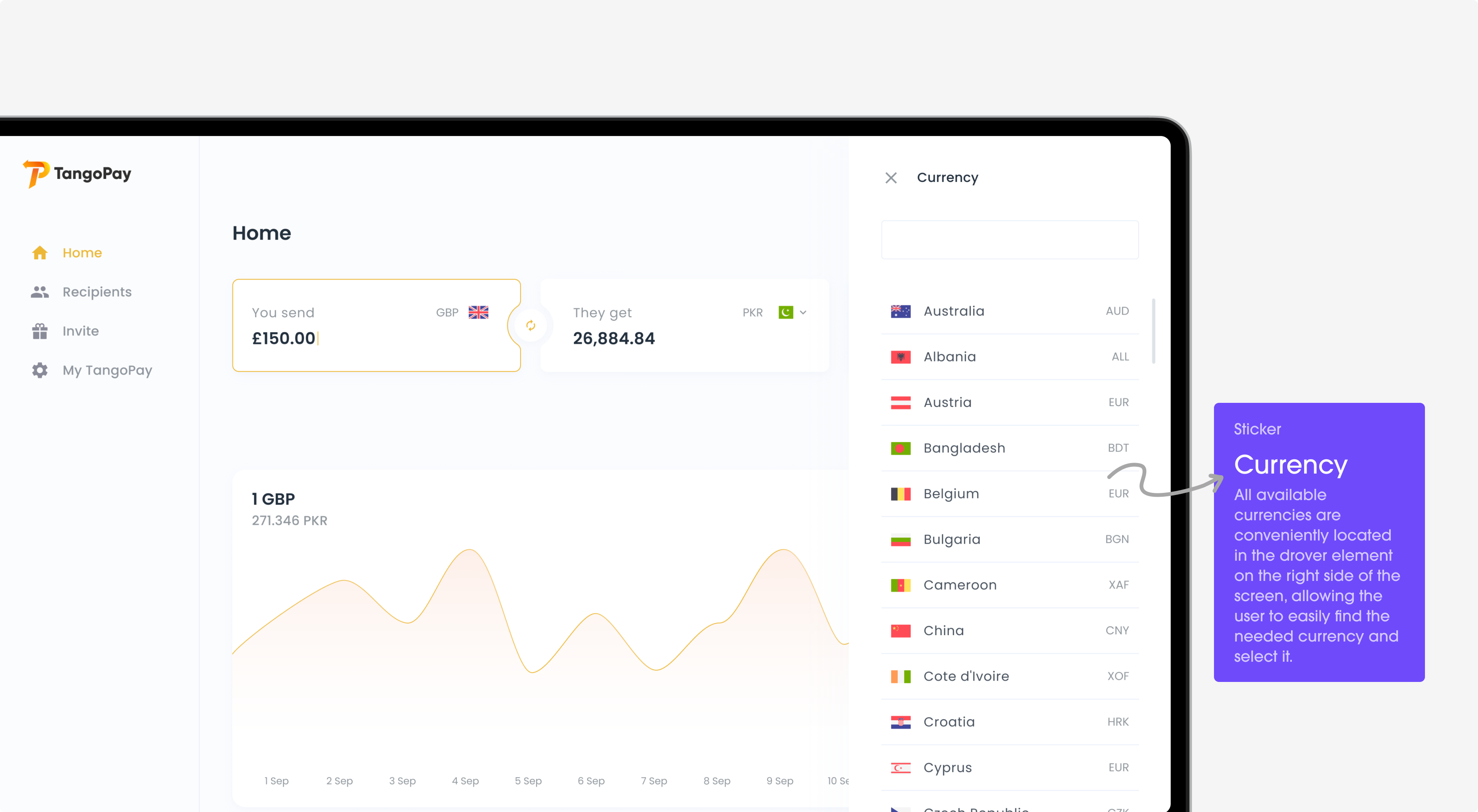Select Bulgaria from currency list
The width and height of the screenshot is (1478, 812).
(x=1010, y=539)
